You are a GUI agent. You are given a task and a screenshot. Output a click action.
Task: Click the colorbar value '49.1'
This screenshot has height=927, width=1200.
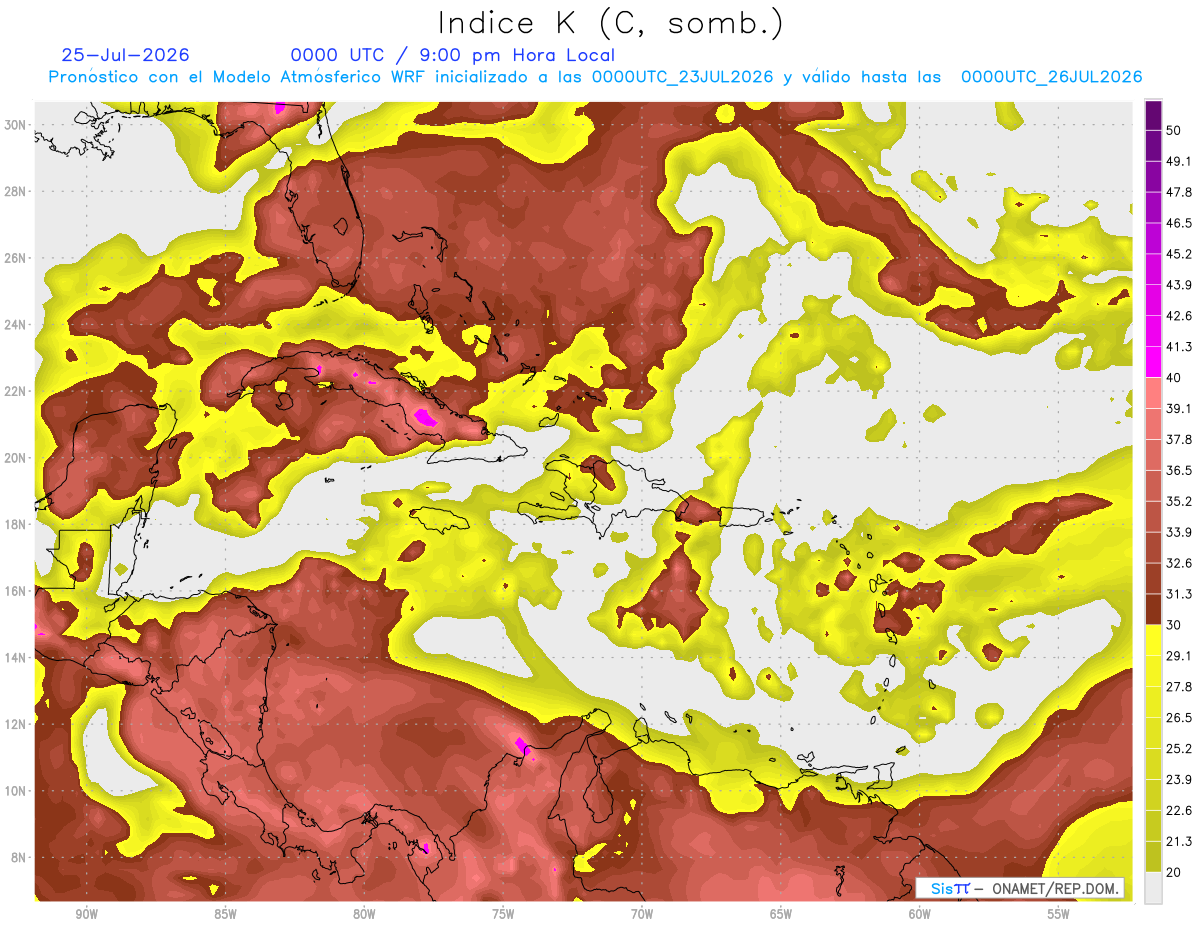1179,161
